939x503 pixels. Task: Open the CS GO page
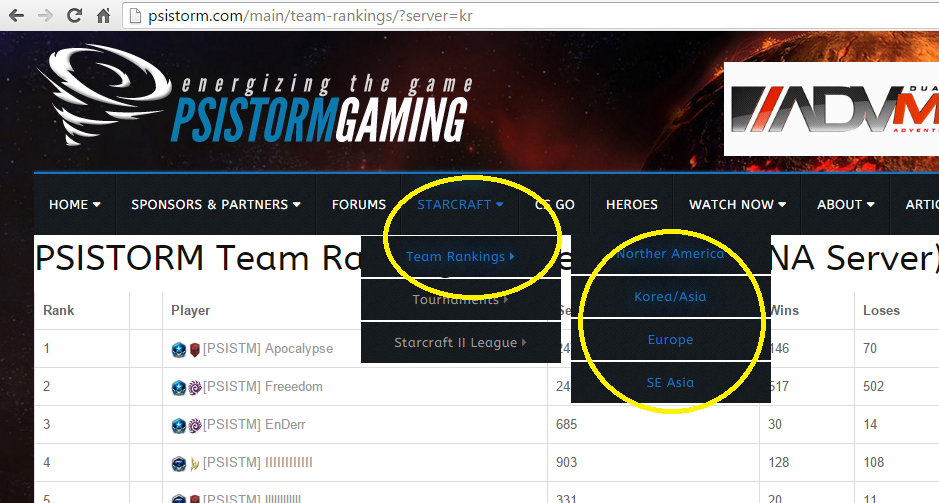tap(555, 205)
